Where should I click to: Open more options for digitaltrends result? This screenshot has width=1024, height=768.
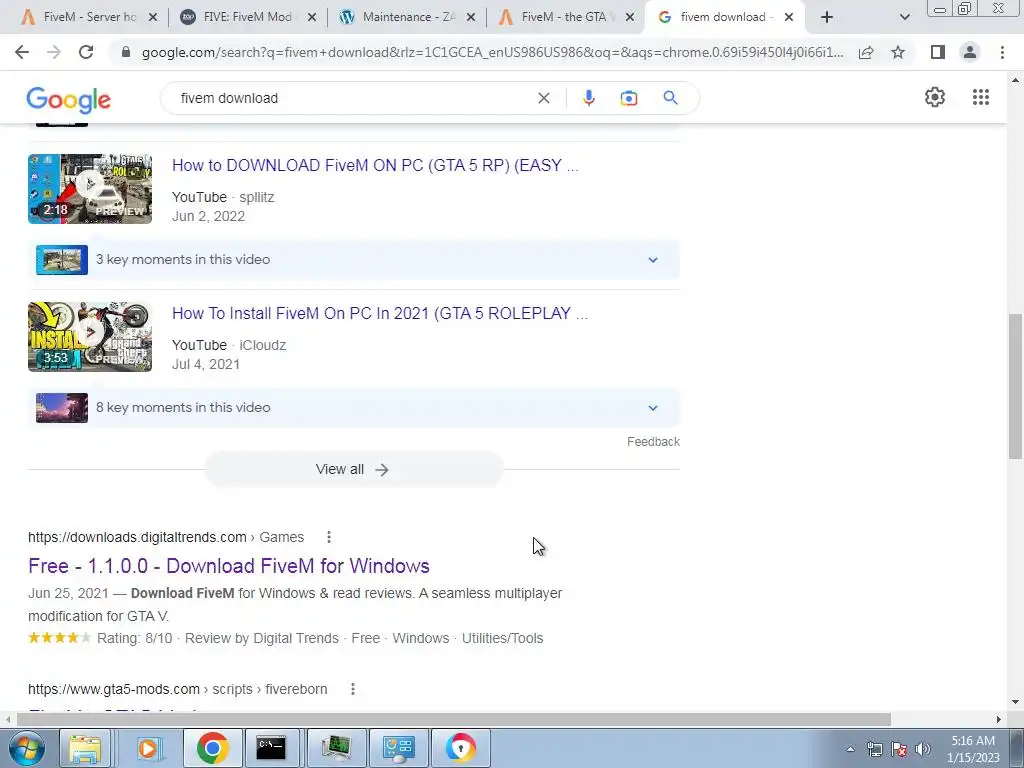pyautogui.click(x=328, y=537)
